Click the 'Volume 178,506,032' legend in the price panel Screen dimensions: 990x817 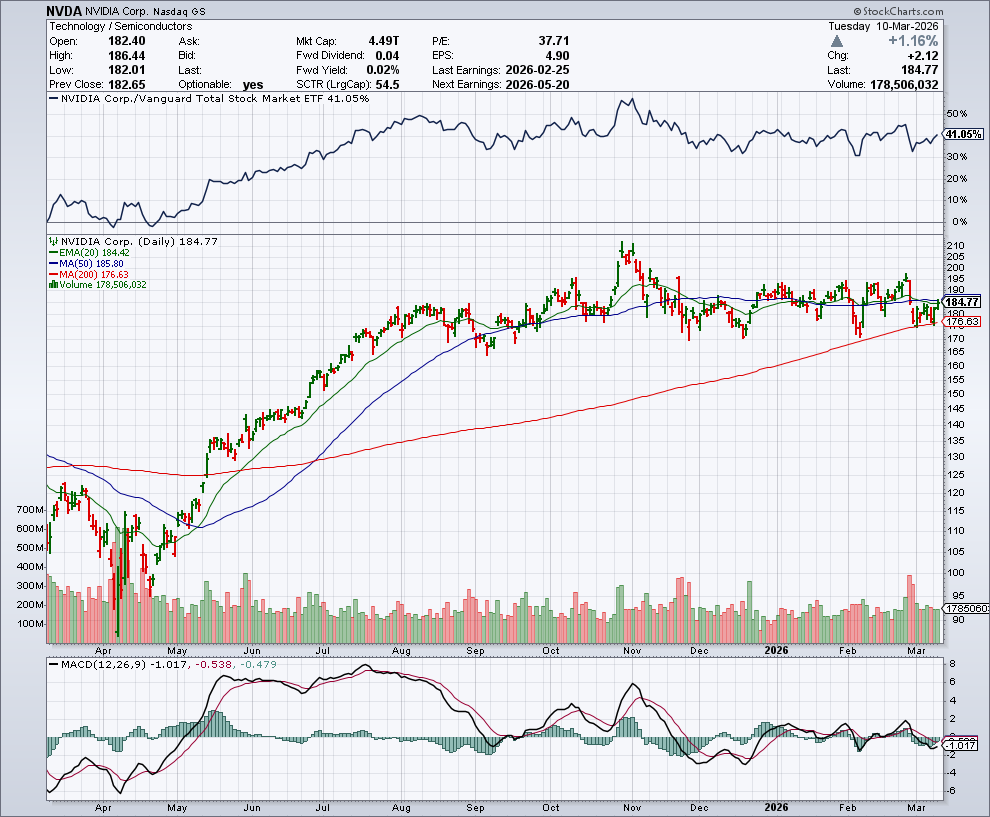tap(103, 285)
